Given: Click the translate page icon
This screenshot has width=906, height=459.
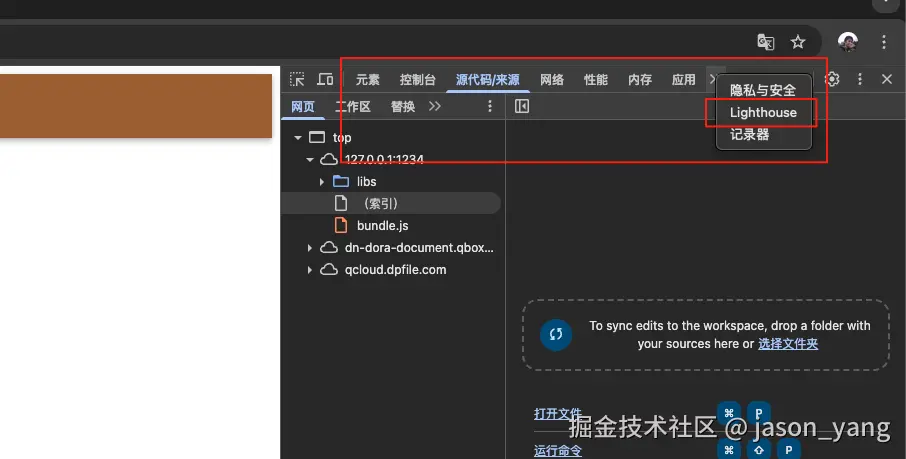Looking at the screenshot, I should [x=766, y=42].
